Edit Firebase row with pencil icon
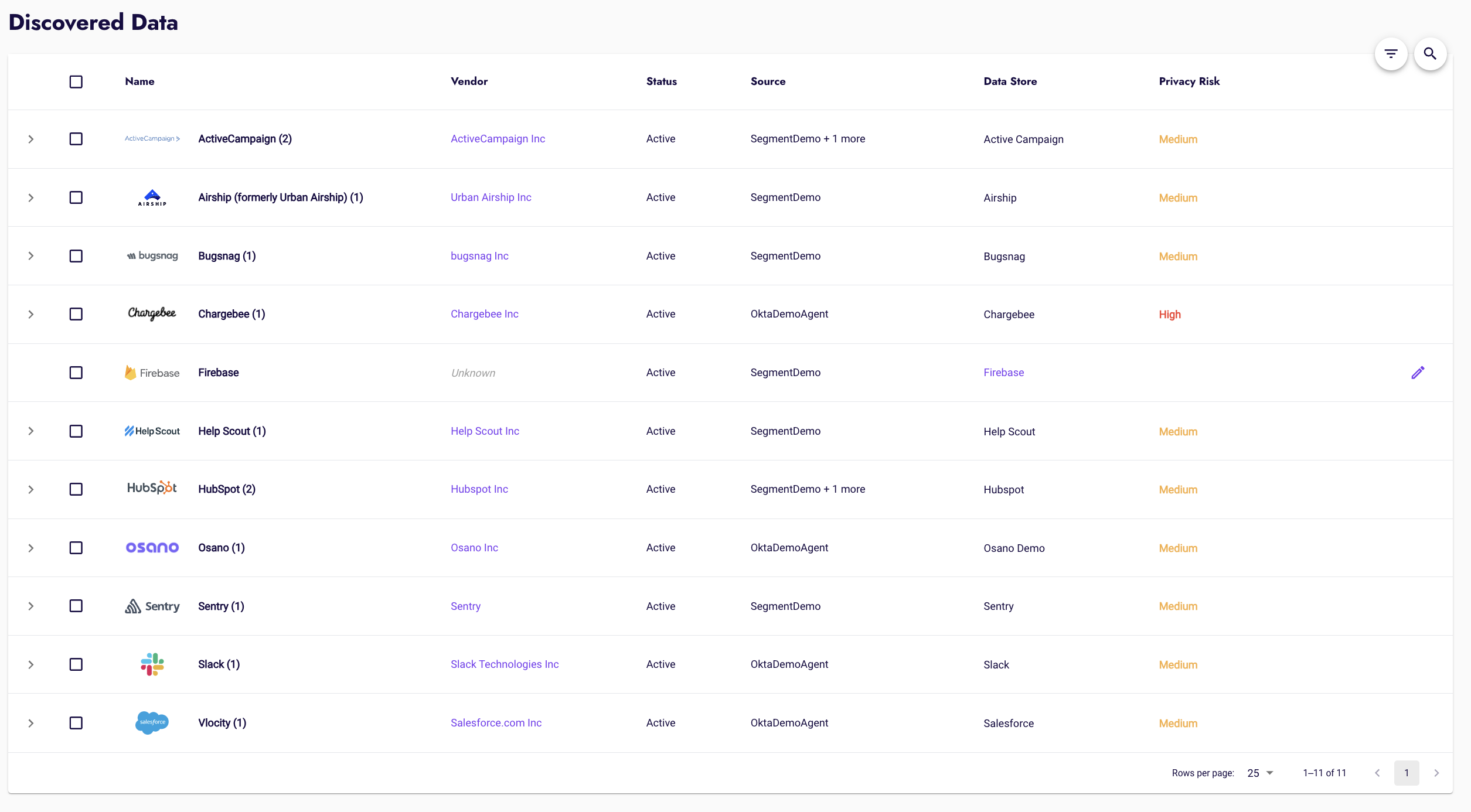The width and height of the screenshot is (1471, 812). coord(1418,373)
